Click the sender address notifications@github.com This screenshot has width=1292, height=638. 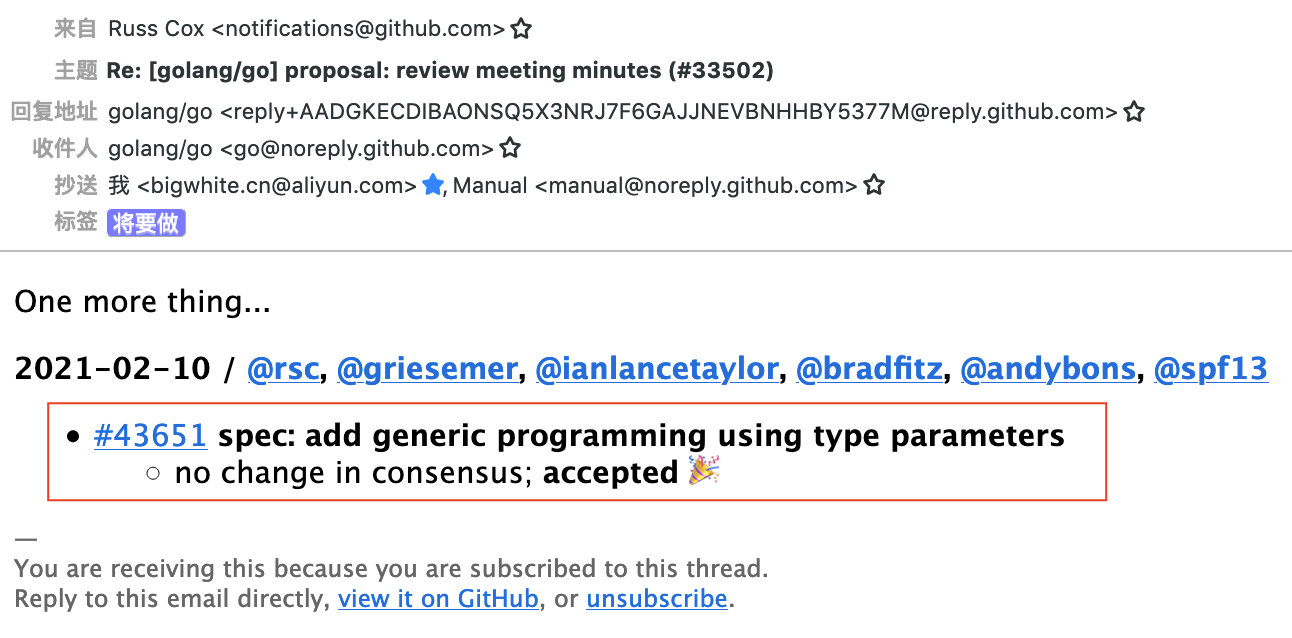pos(359,29)
